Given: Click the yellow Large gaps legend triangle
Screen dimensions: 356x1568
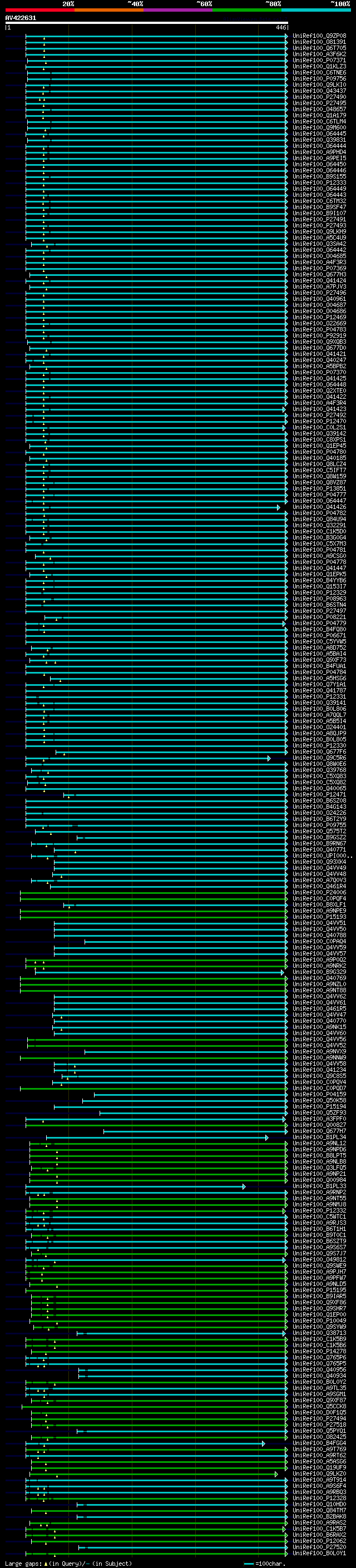Looking at the screenshot, I should click(46, 1564).
